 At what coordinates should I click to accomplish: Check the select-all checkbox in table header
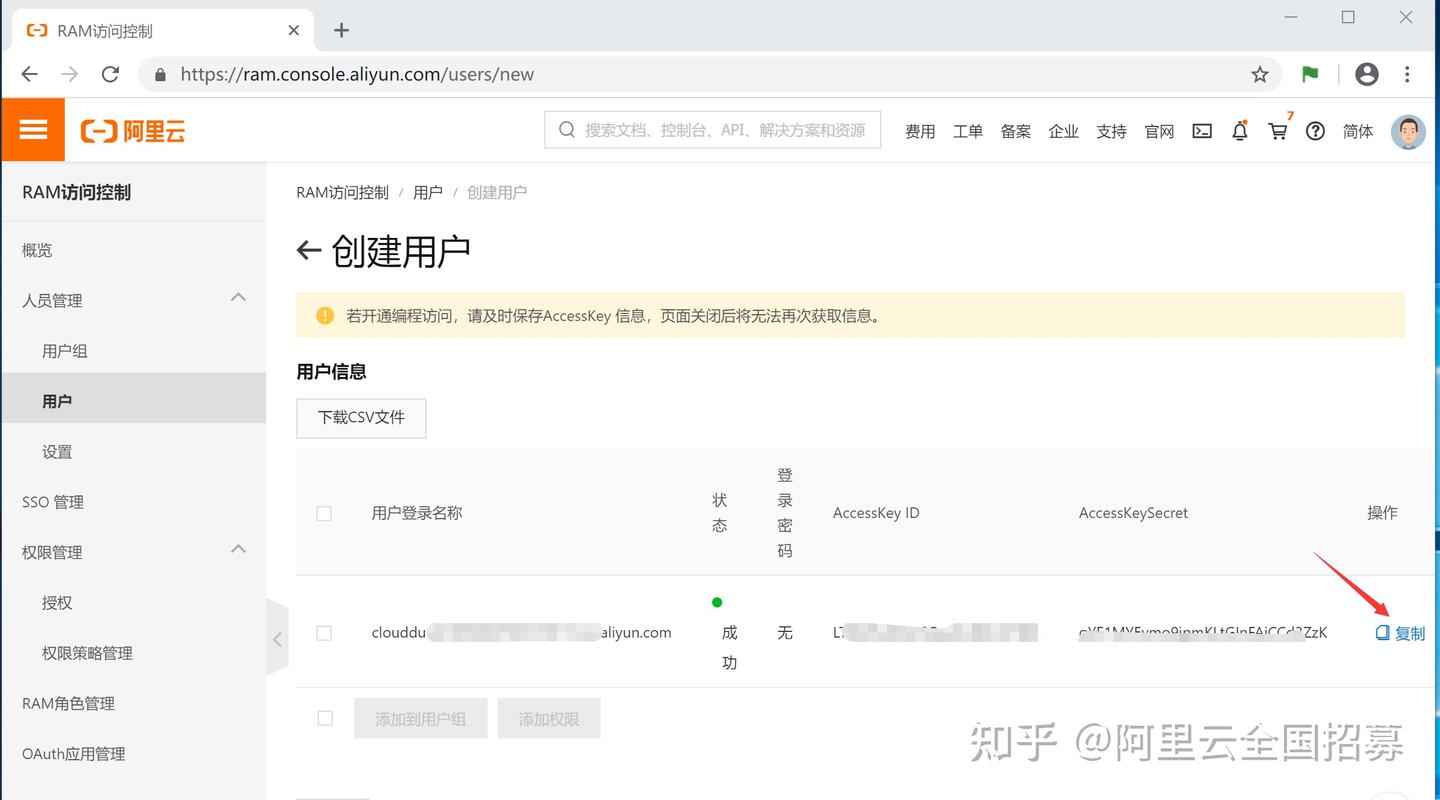pyautogui.click(x=324, y=513)
